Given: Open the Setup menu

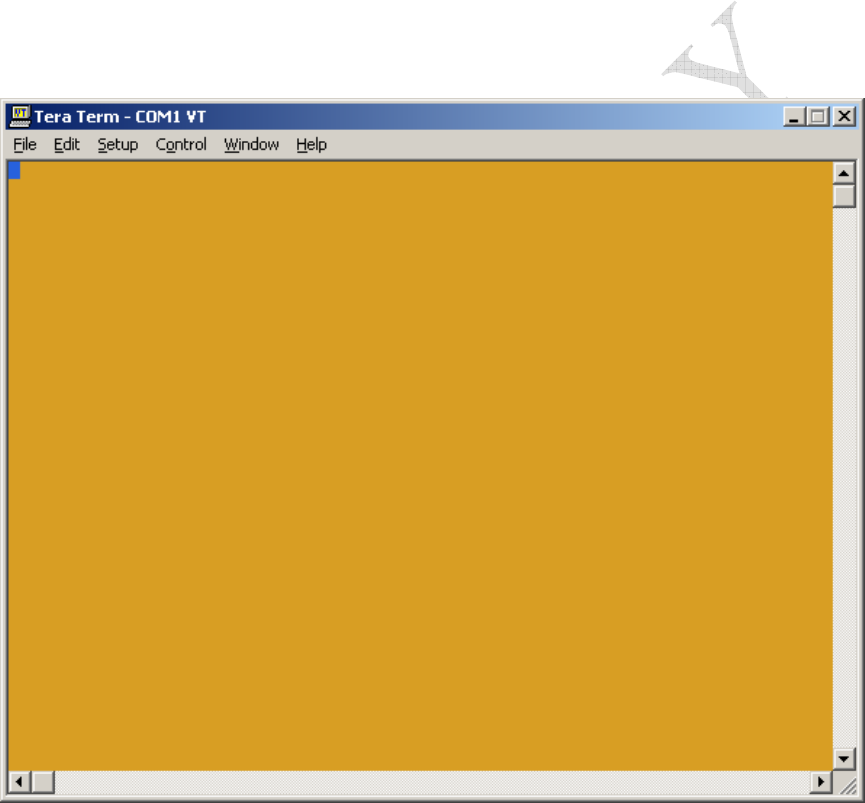Looking at the screenshot, I should click(118, 144).
